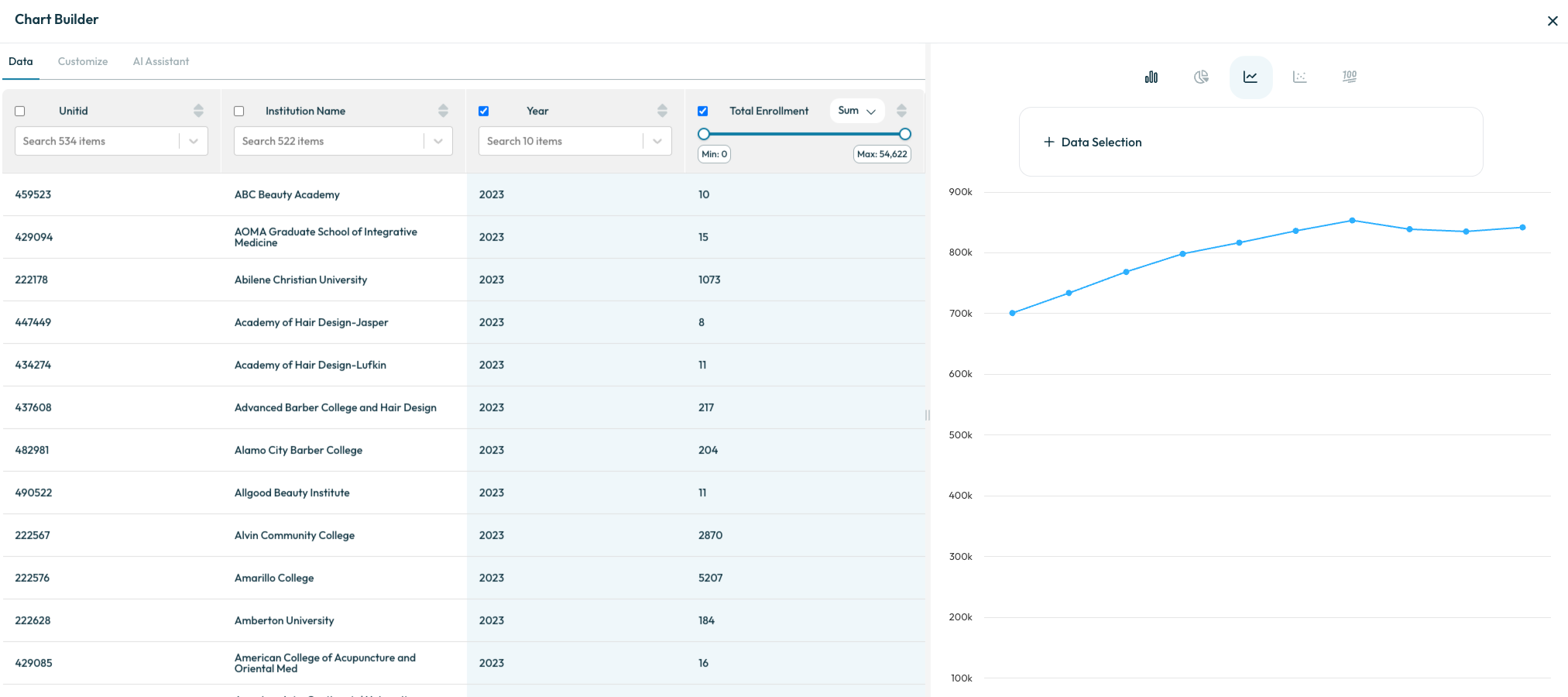Sort the Unitid column
Viewport: 1568px width, 697px height.
point(198,111)
